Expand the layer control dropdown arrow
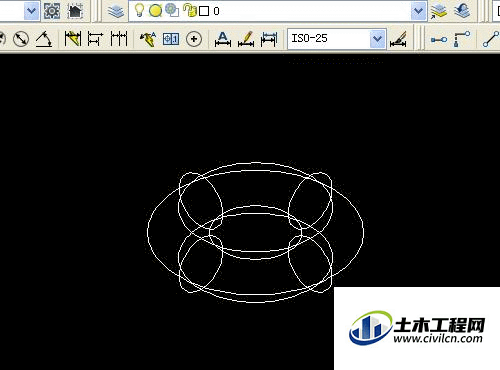Viewport: 500px width, 370px height. [x=418, y=11]
